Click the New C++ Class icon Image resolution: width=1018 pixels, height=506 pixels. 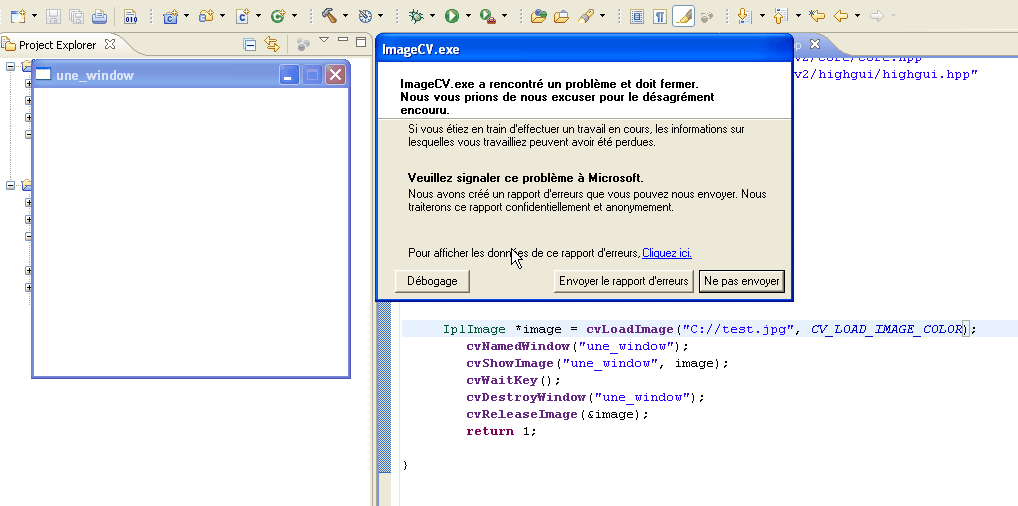pyautogui.click(x=279, y=16)
